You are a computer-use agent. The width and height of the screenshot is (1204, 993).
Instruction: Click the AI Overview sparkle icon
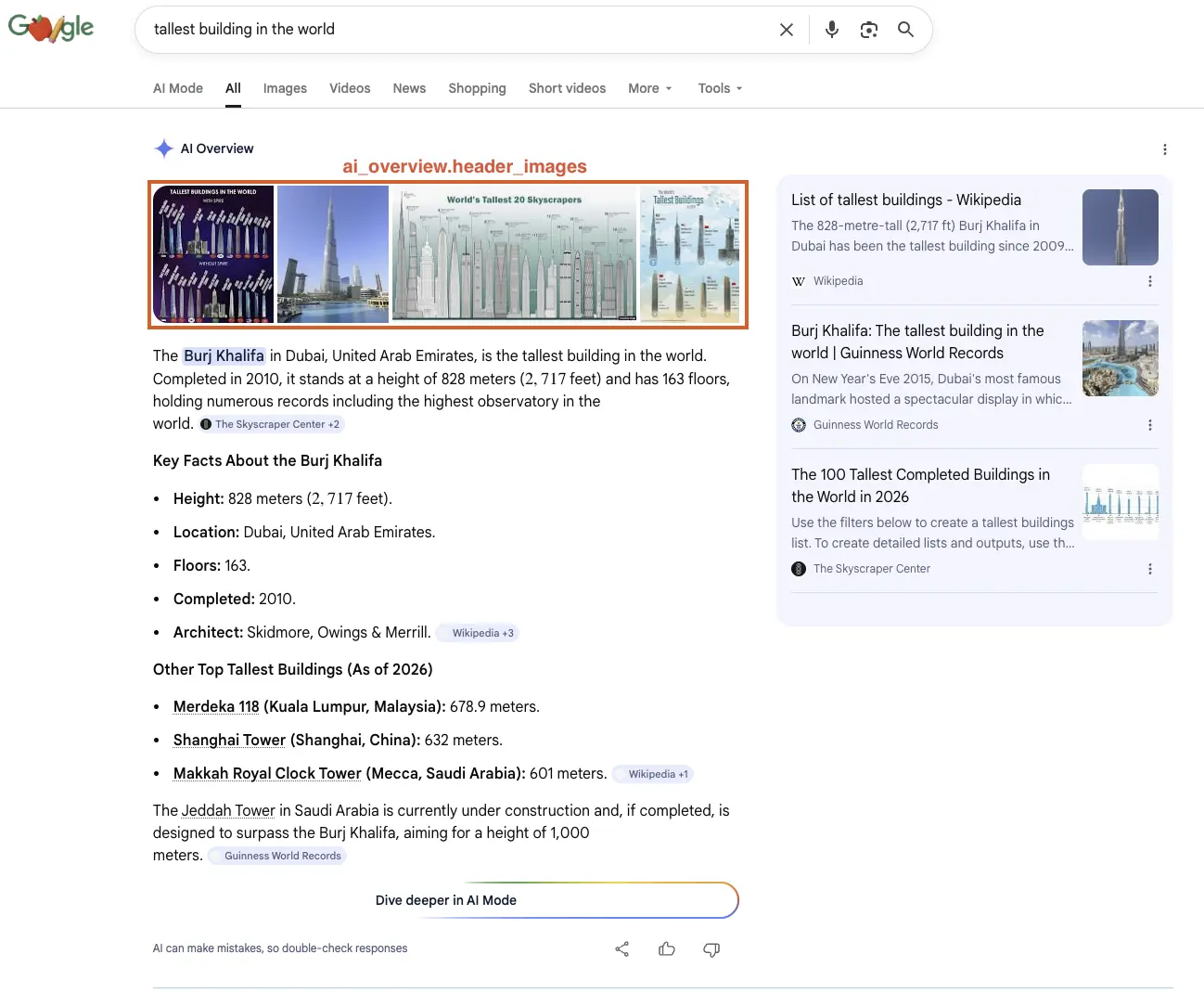pyautogui.click(x=164, y=148)
